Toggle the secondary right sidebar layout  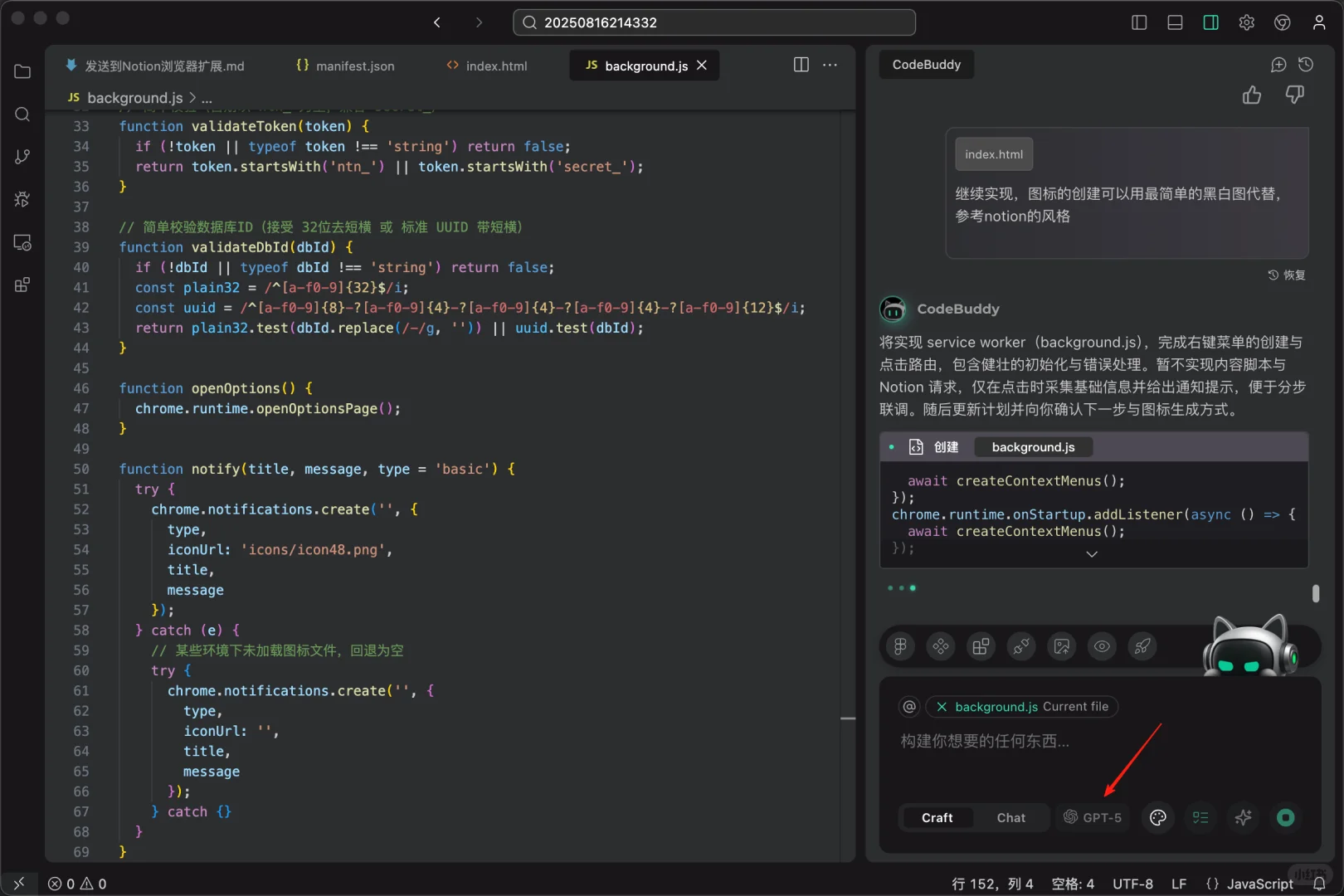click(1211, 22)
